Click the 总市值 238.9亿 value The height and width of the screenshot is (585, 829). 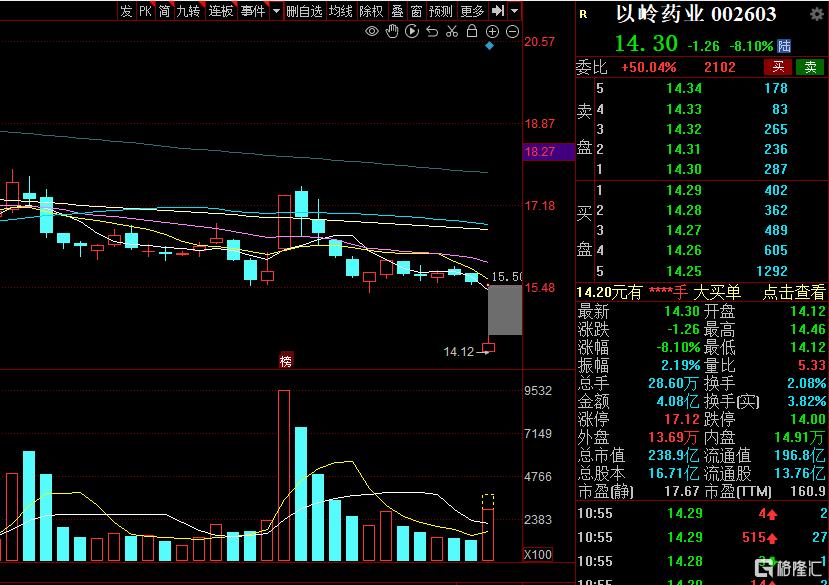point(674,455)
